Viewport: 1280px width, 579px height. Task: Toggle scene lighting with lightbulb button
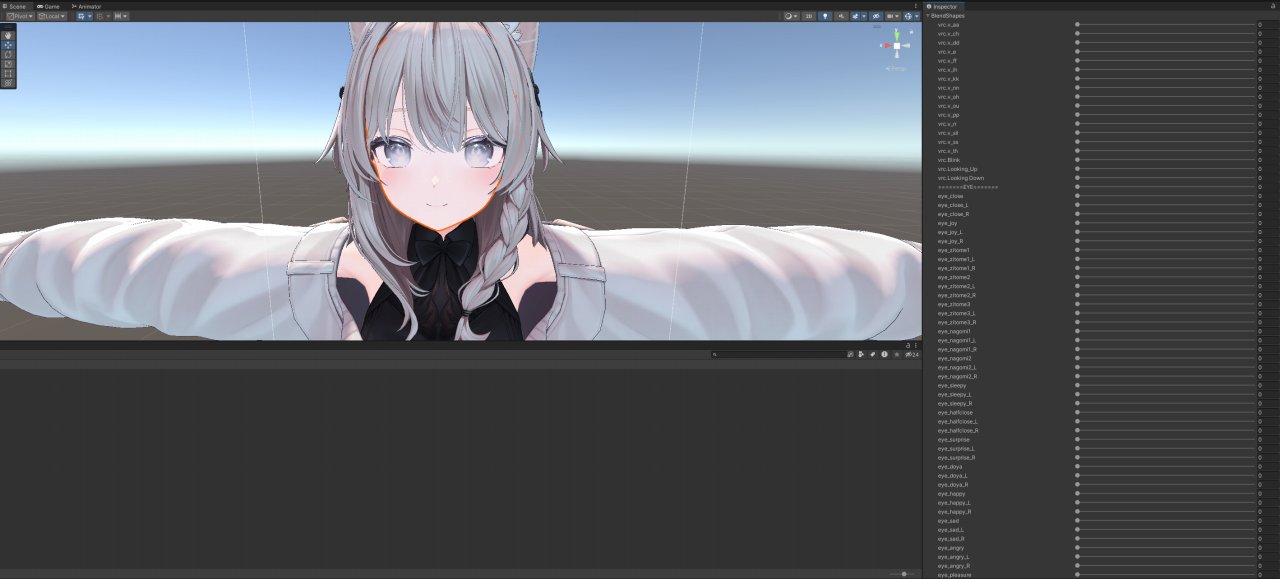[x=825, y=16]
